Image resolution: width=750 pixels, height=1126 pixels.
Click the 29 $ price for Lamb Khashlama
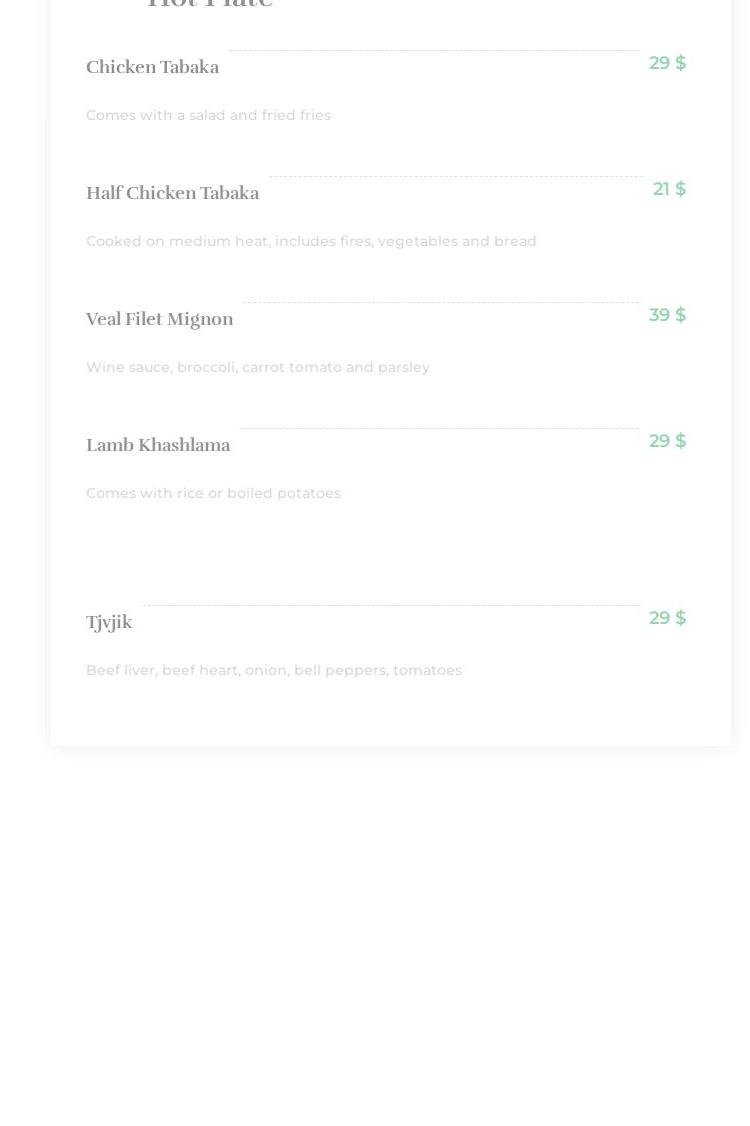click(x=667, y=441)
